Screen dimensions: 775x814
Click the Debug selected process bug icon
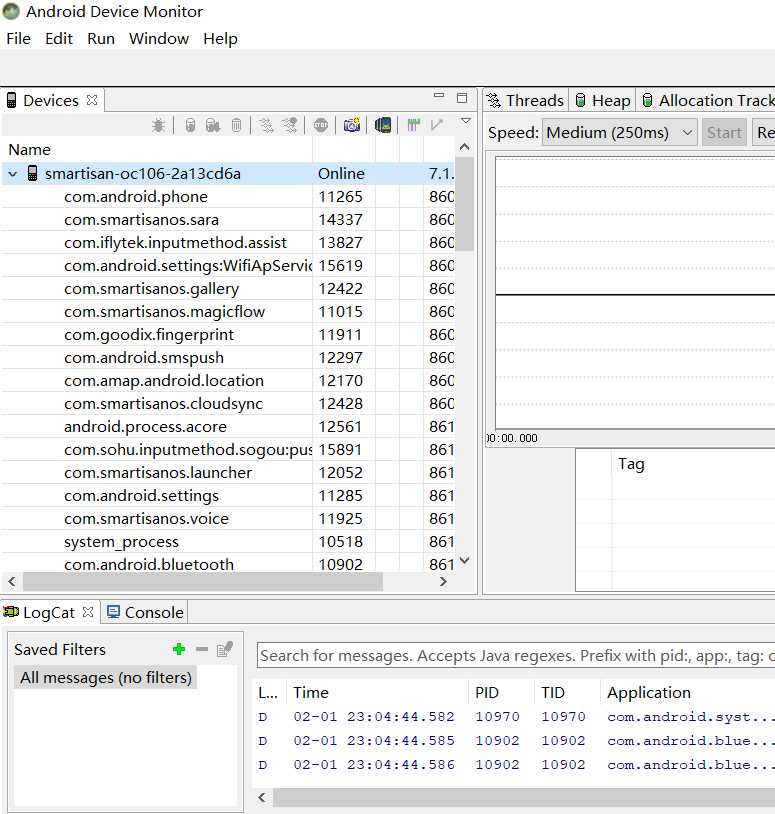(158, 125)
